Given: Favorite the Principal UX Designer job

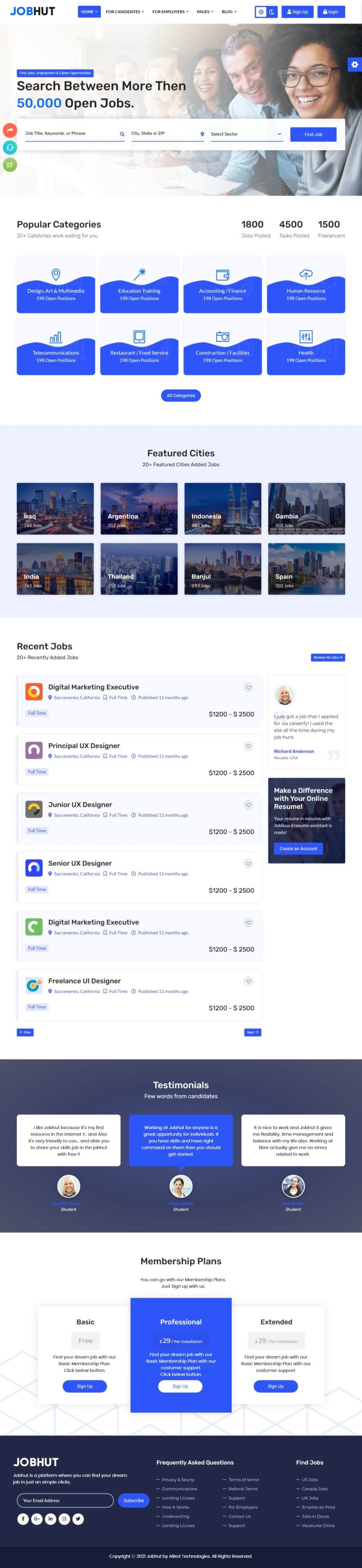Looking at the screenshot, I should [x=248, y=746].
